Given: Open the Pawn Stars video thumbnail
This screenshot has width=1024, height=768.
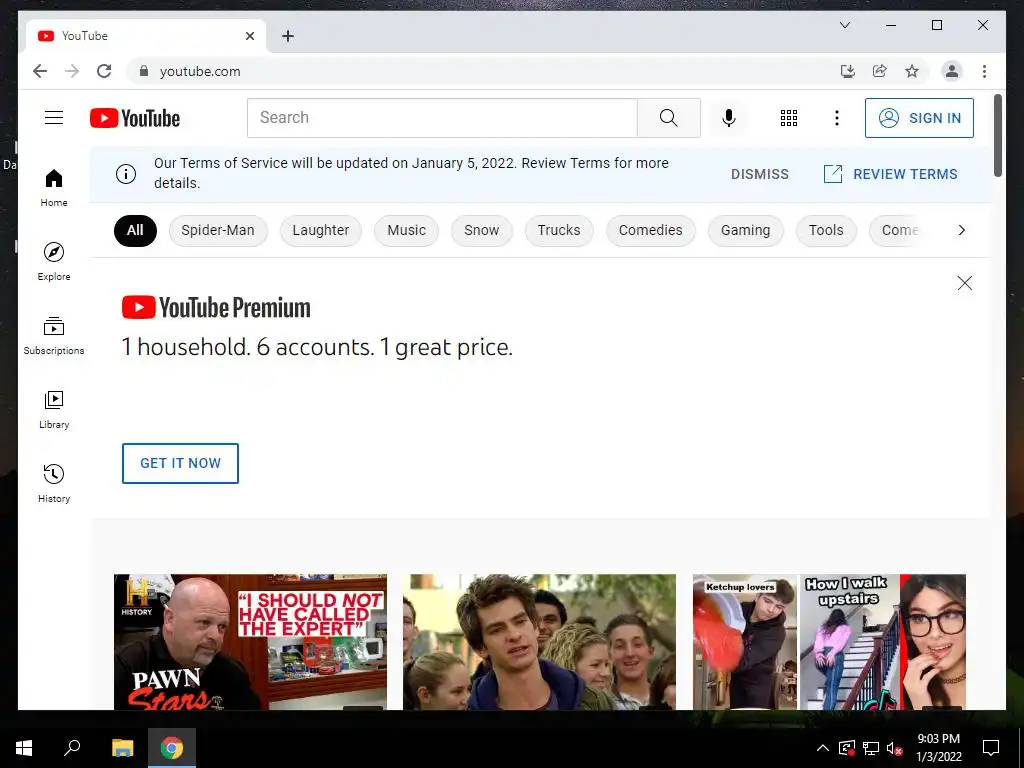Looking at the screenshot, I should click(250, 642).
